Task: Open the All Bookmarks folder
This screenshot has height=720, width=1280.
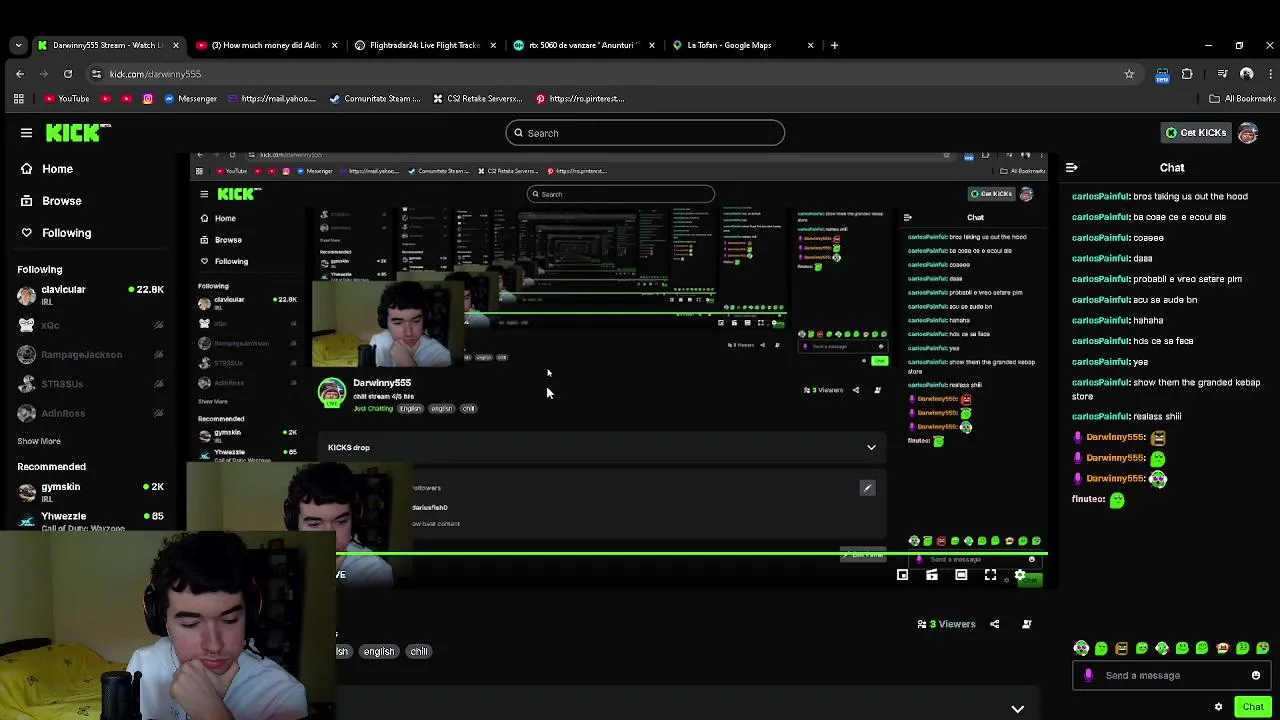Action: (x=1243, y=99)
